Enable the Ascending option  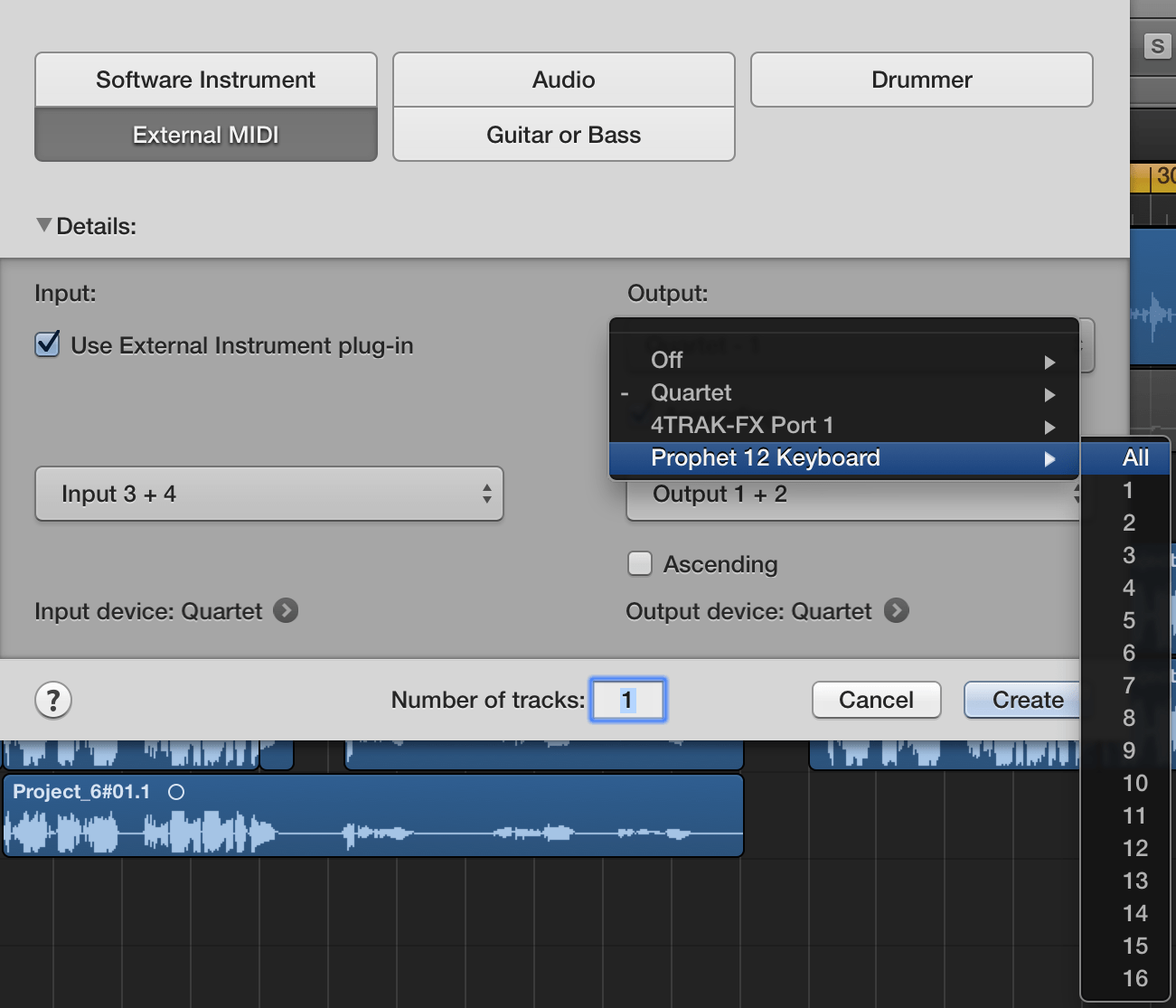tap(640, 563)
